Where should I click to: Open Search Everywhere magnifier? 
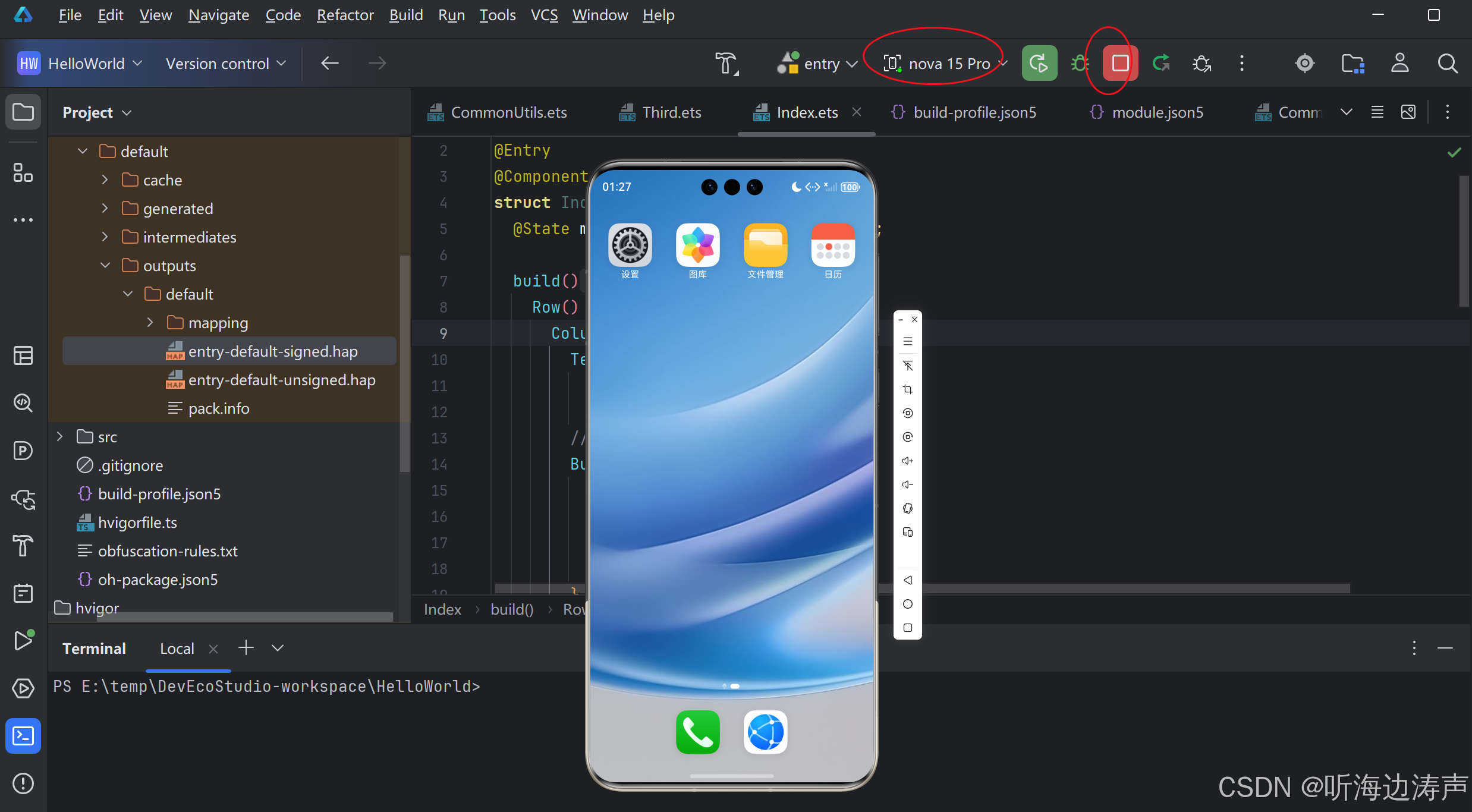coord(1448,63)
